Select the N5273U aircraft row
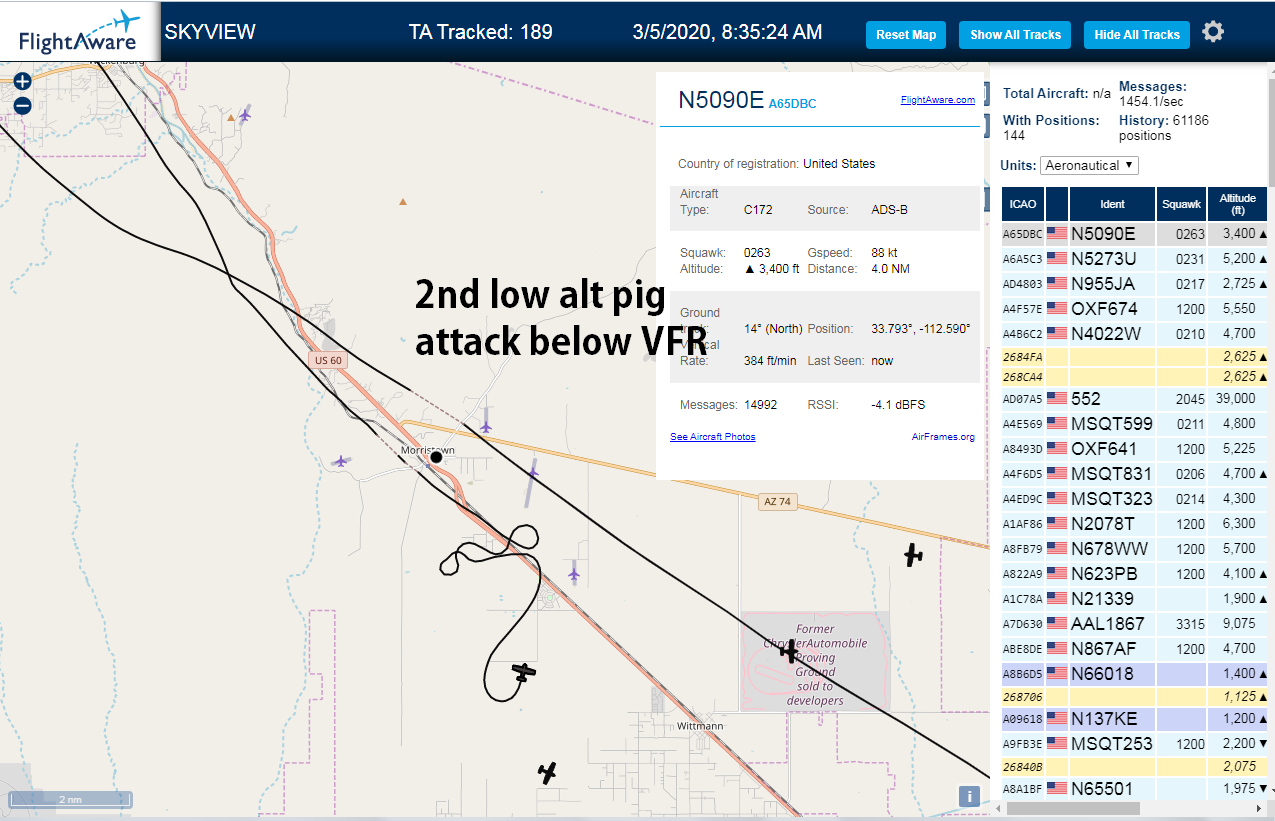Screen dimensions: 1275x821 pos(1134,259)
